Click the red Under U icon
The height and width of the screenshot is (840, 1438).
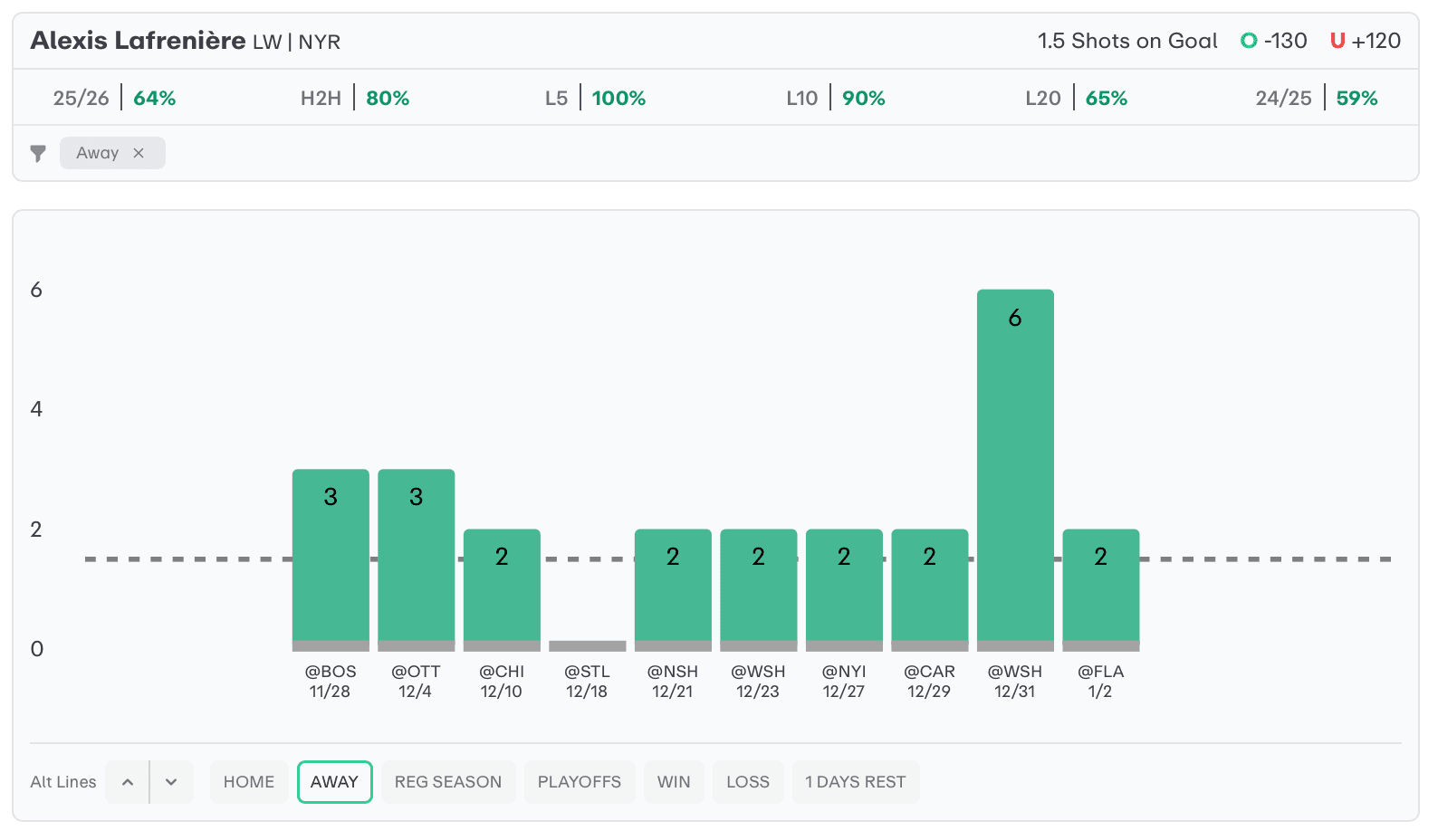pyautogui.click(x=1337, y=41)
